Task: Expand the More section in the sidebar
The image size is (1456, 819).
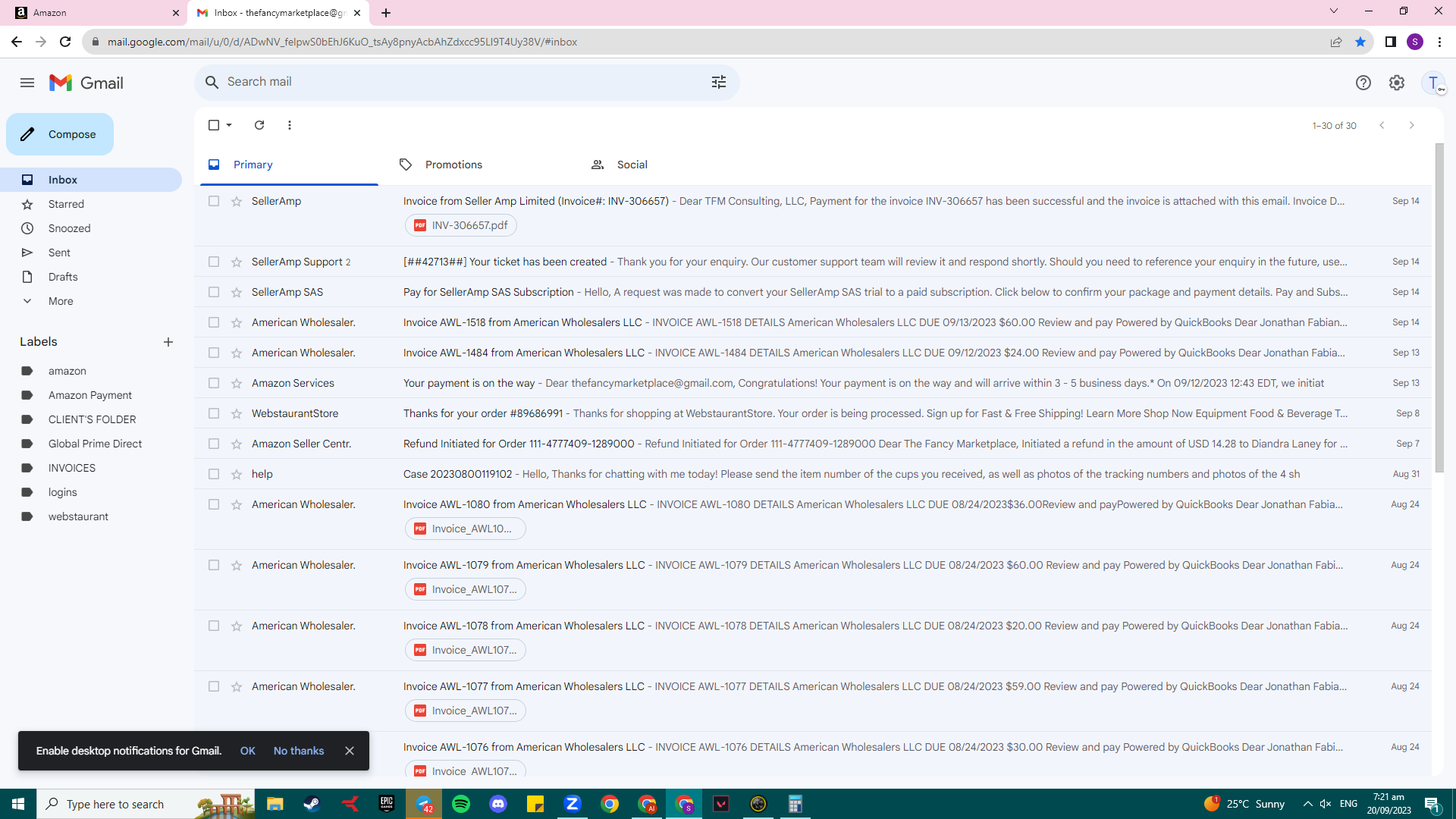Action: (x=61, y=301)
